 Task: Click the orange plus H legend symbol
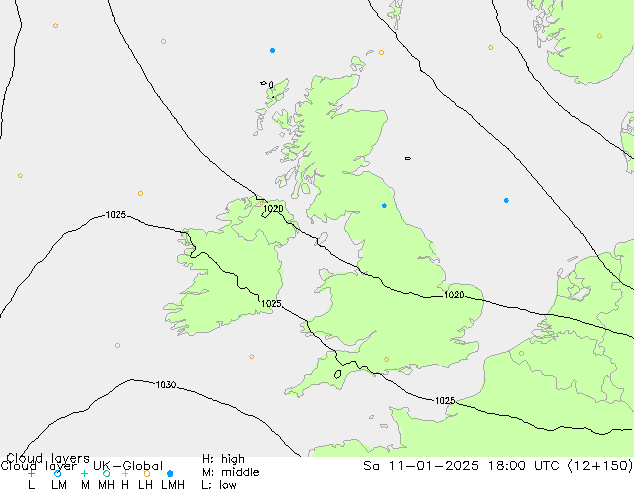click(x=125, y=473)
